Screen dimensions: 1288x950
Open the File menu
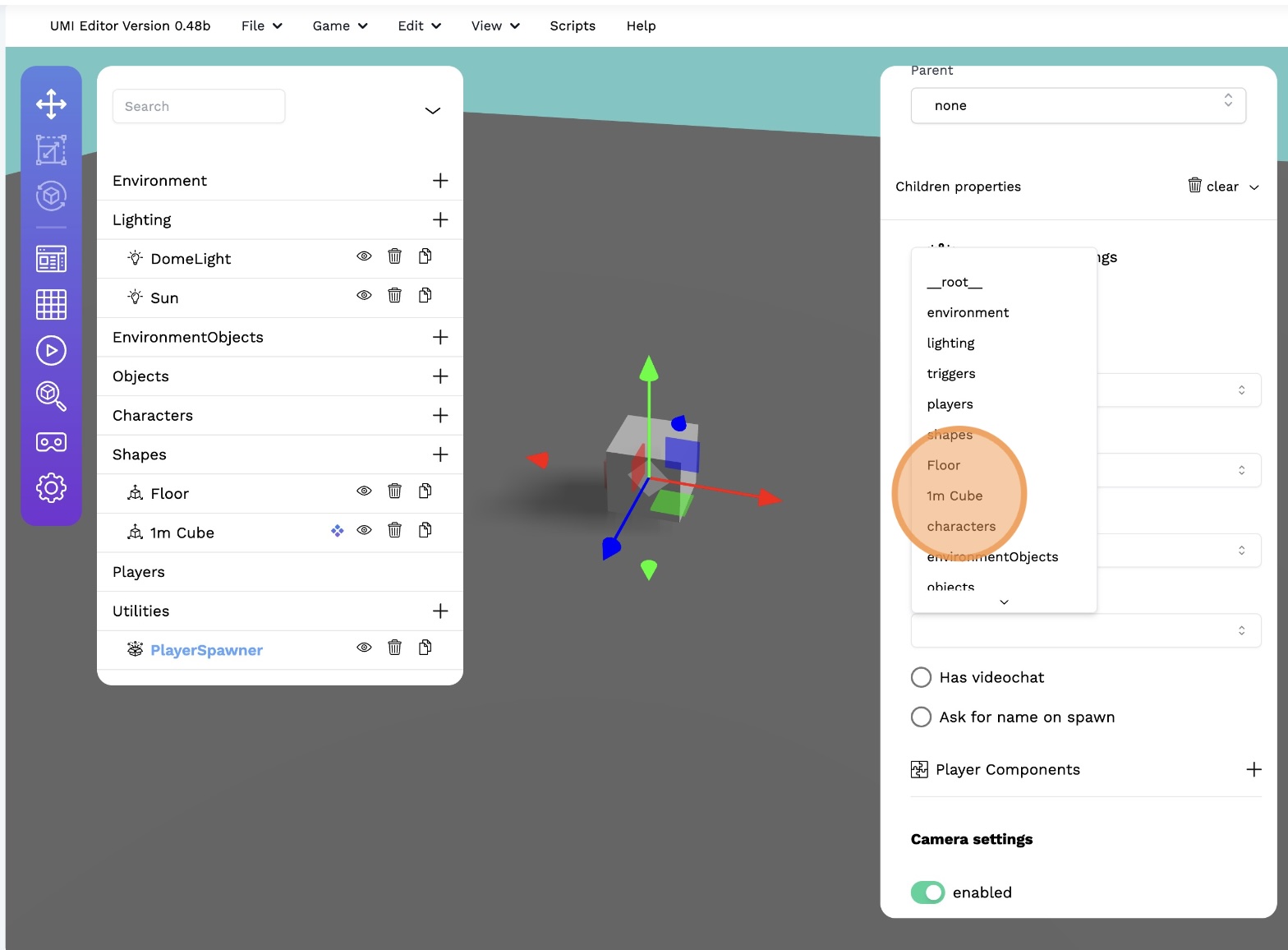tap(261, 26)
